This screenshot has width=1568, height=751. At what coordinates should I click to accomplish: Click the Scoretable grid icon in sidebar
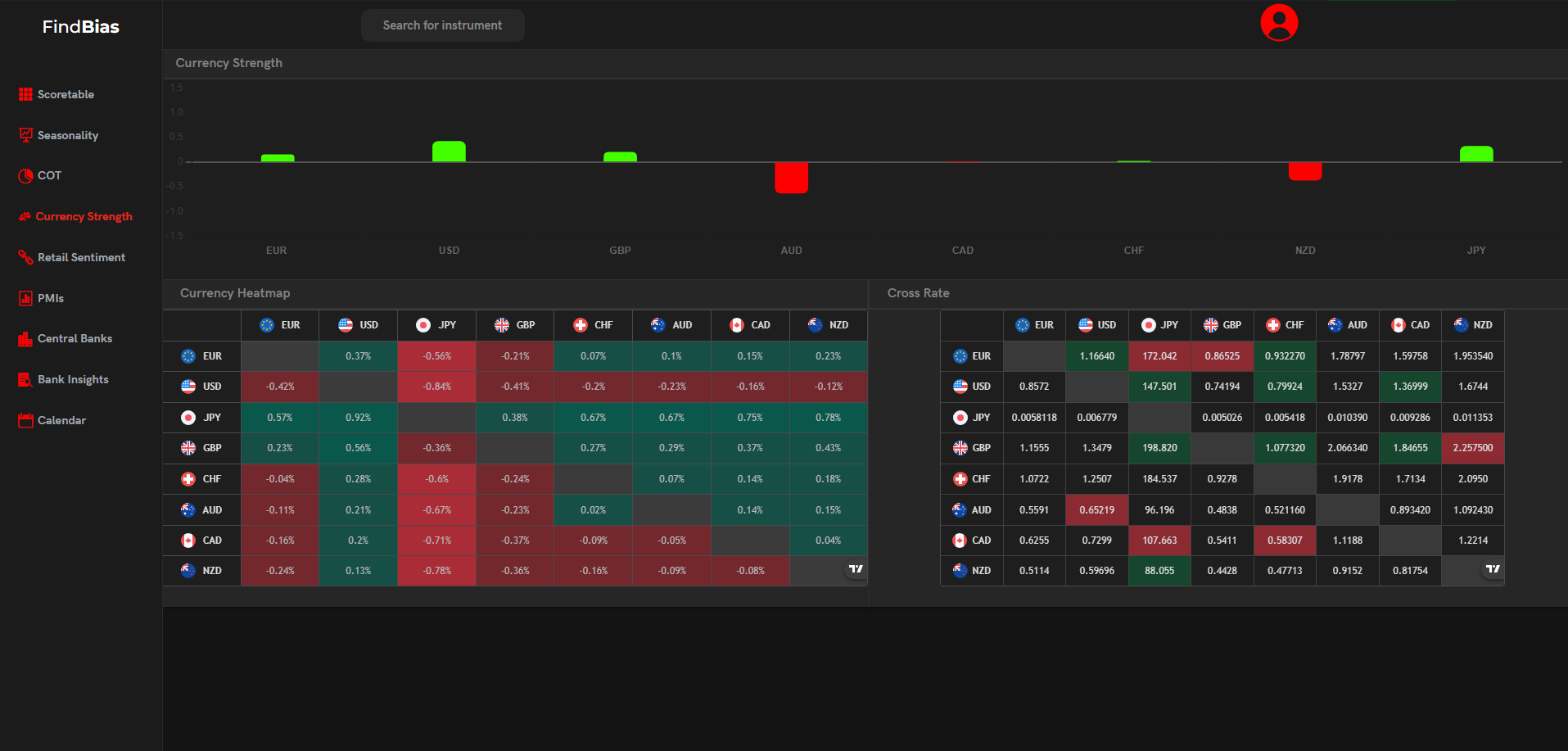click(25, 94)
